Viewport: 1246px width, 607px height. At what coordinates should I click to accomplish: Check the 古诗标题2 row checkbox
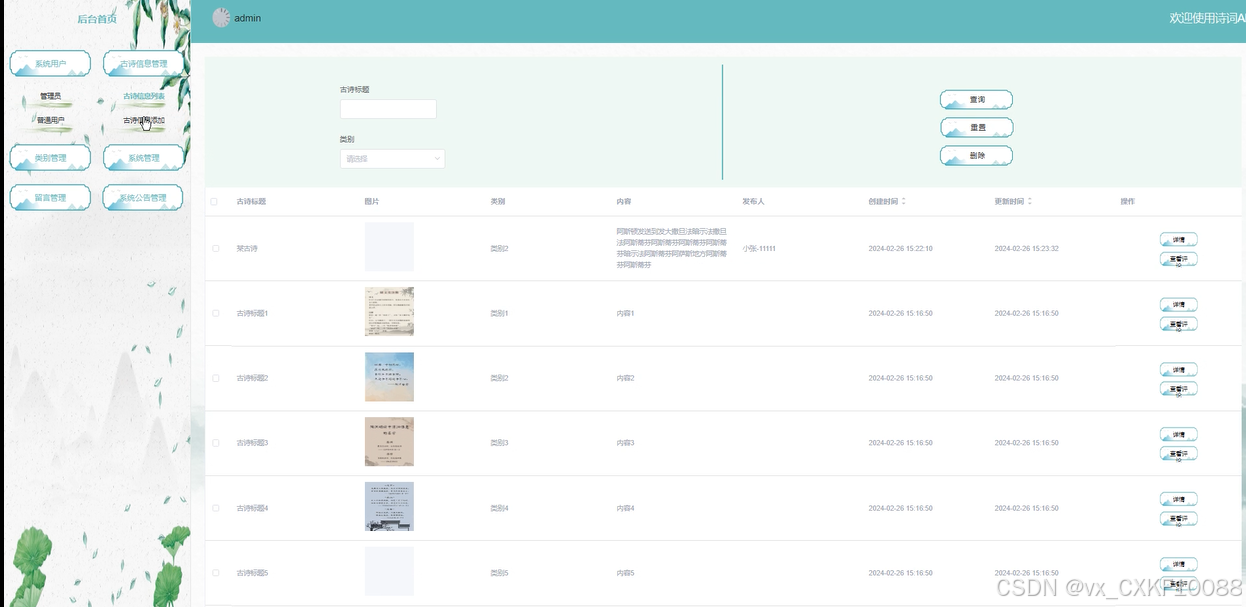(215, 378)
